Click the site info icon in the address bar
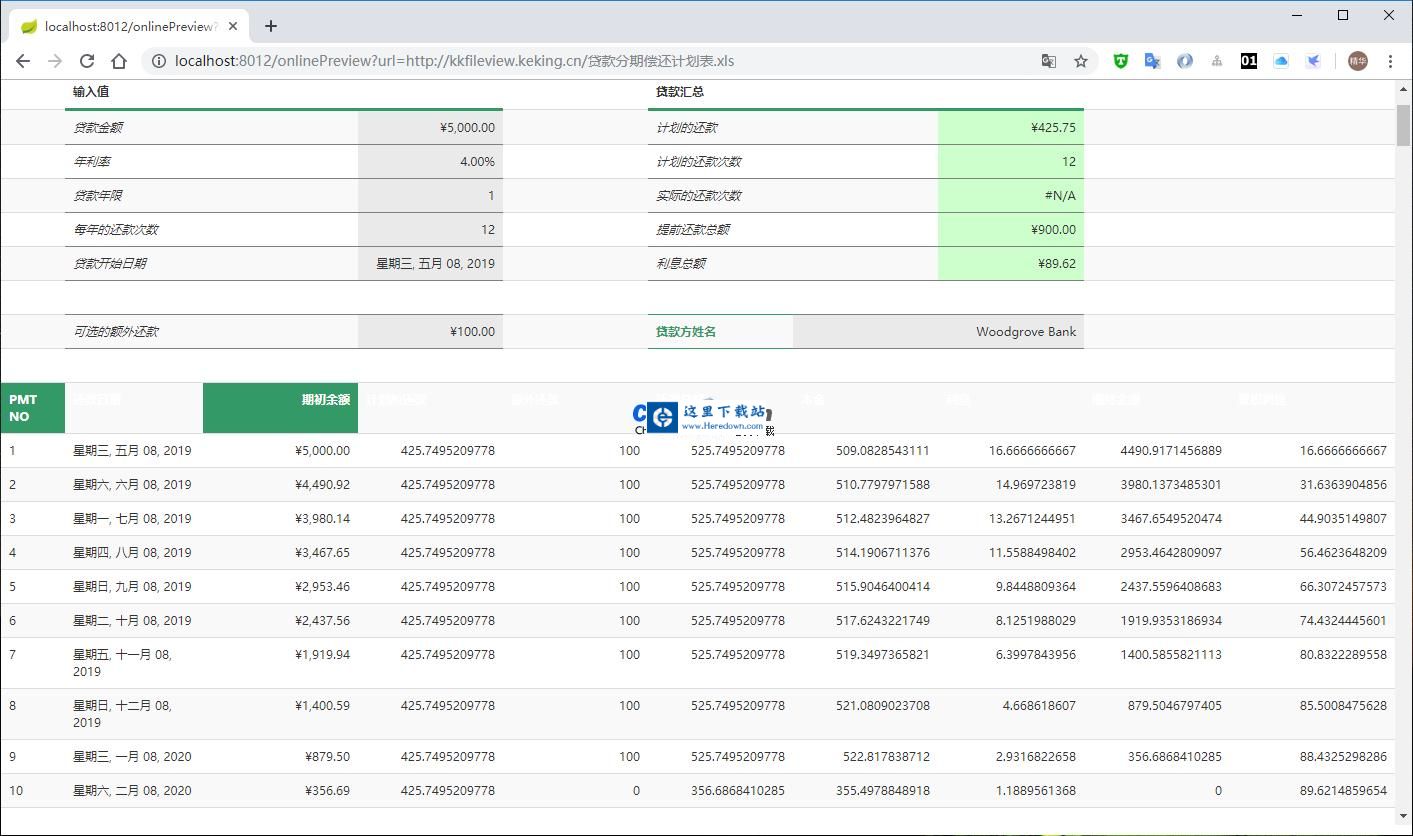The image size is (1413, 836). pyautogui.click(x=159, y=61)
